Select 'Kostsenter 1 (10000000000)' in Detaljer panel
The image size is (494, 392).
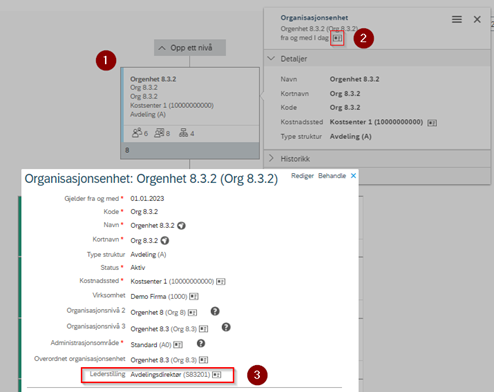(x=376, y=122)
